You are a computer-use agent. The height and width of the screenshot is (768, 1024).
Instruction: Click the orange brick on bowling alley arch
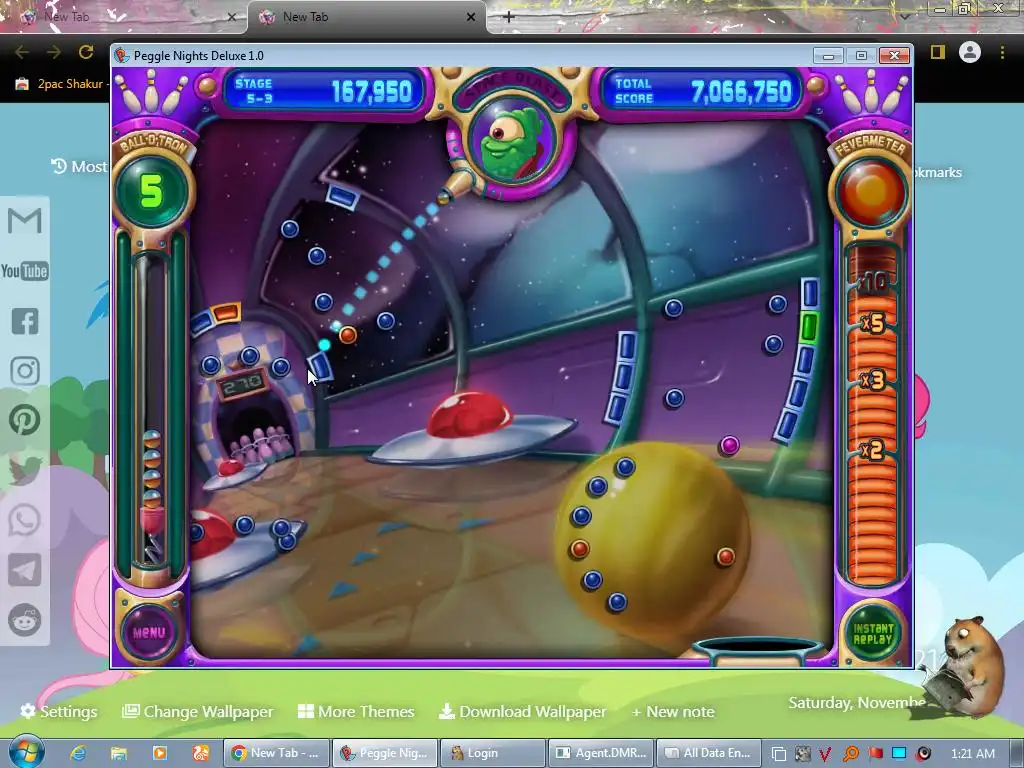coord(227,312)
